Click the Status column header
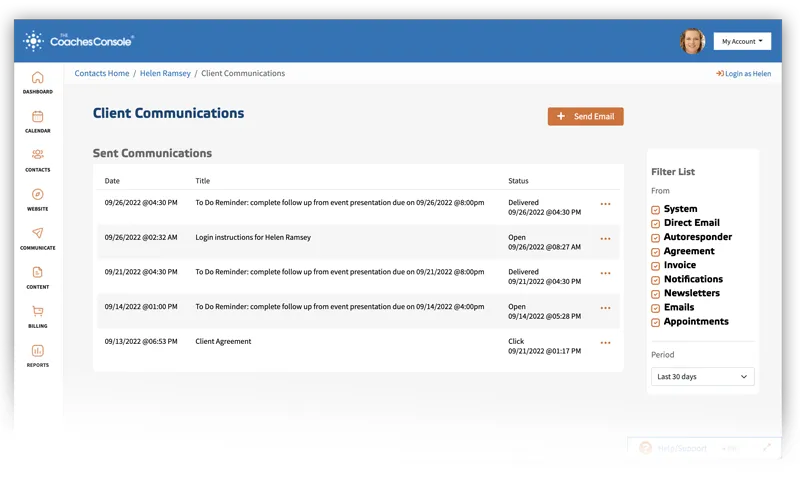The height and width of the screenshot is (478, 800). tap(518, 181)
